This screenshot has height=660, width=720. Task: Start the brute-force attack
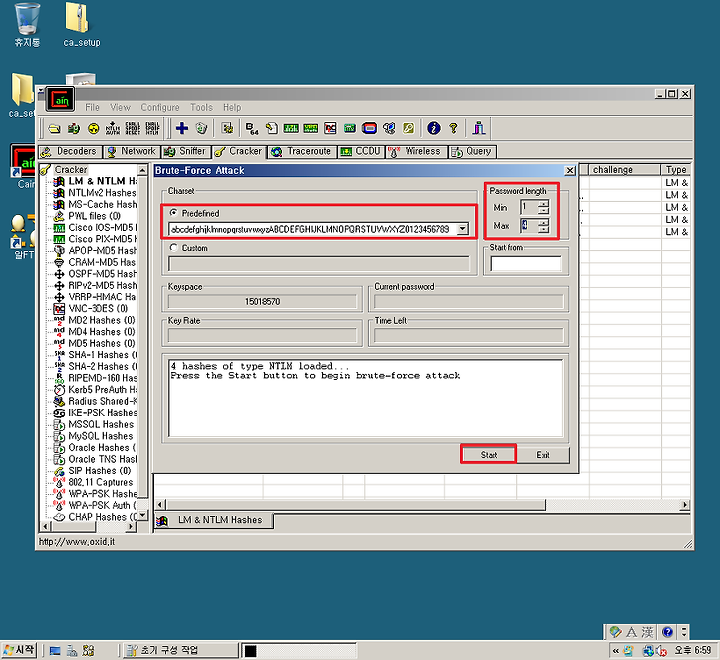point(489,455)
